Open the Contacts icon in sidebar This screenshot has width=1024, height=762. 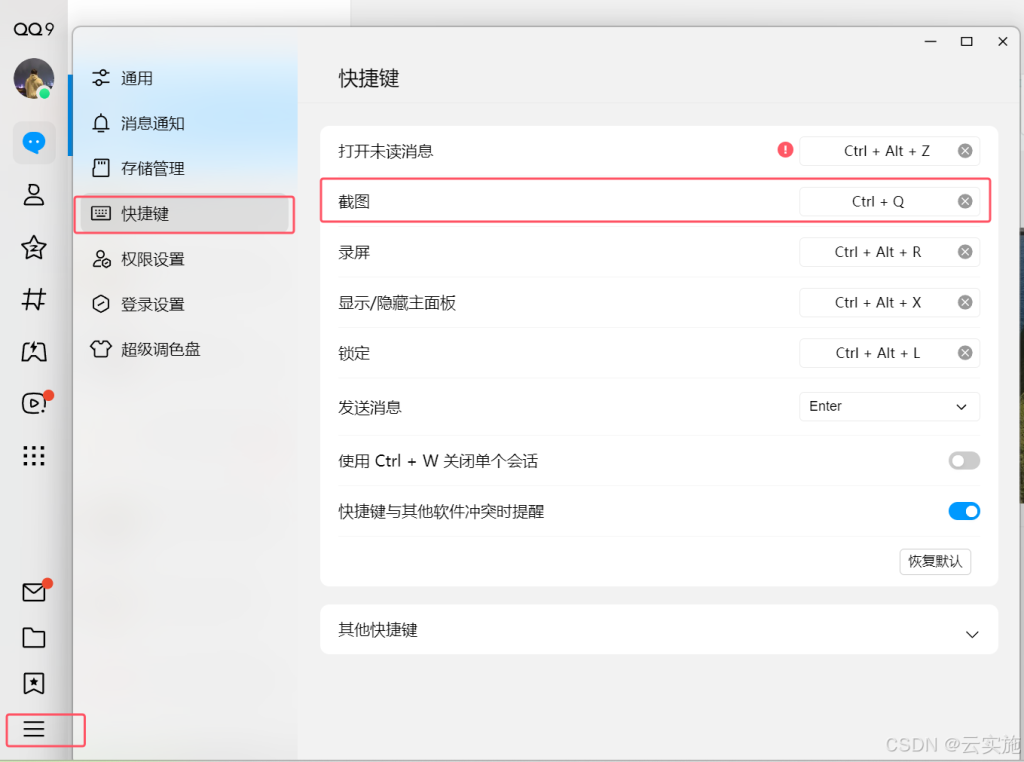[x=33, y=197]
